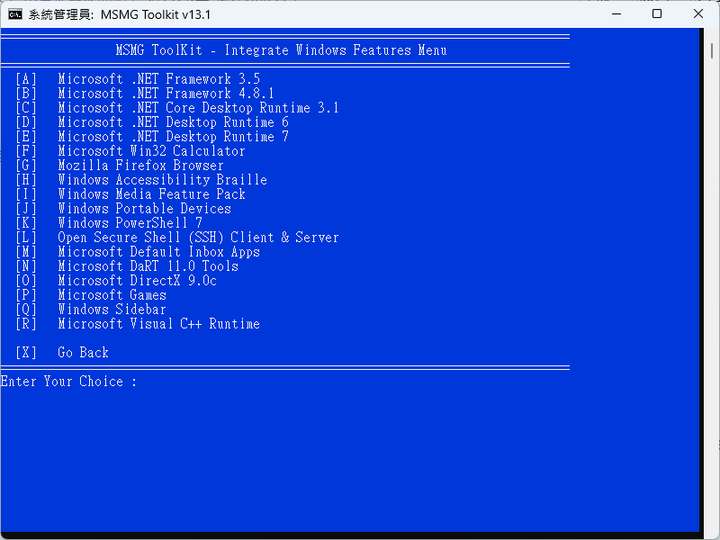Close the MSMG Toolkit console window

tap(698, 14)
